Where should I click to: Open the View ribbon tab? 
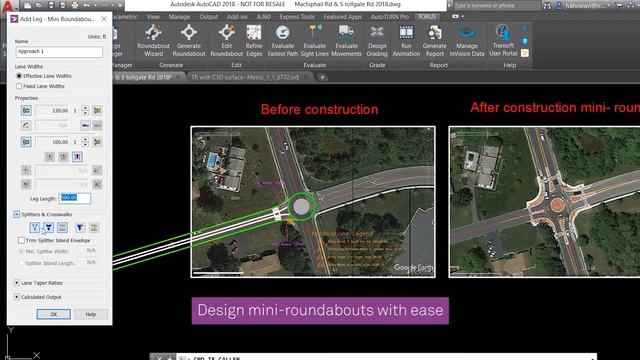point(153,17)
